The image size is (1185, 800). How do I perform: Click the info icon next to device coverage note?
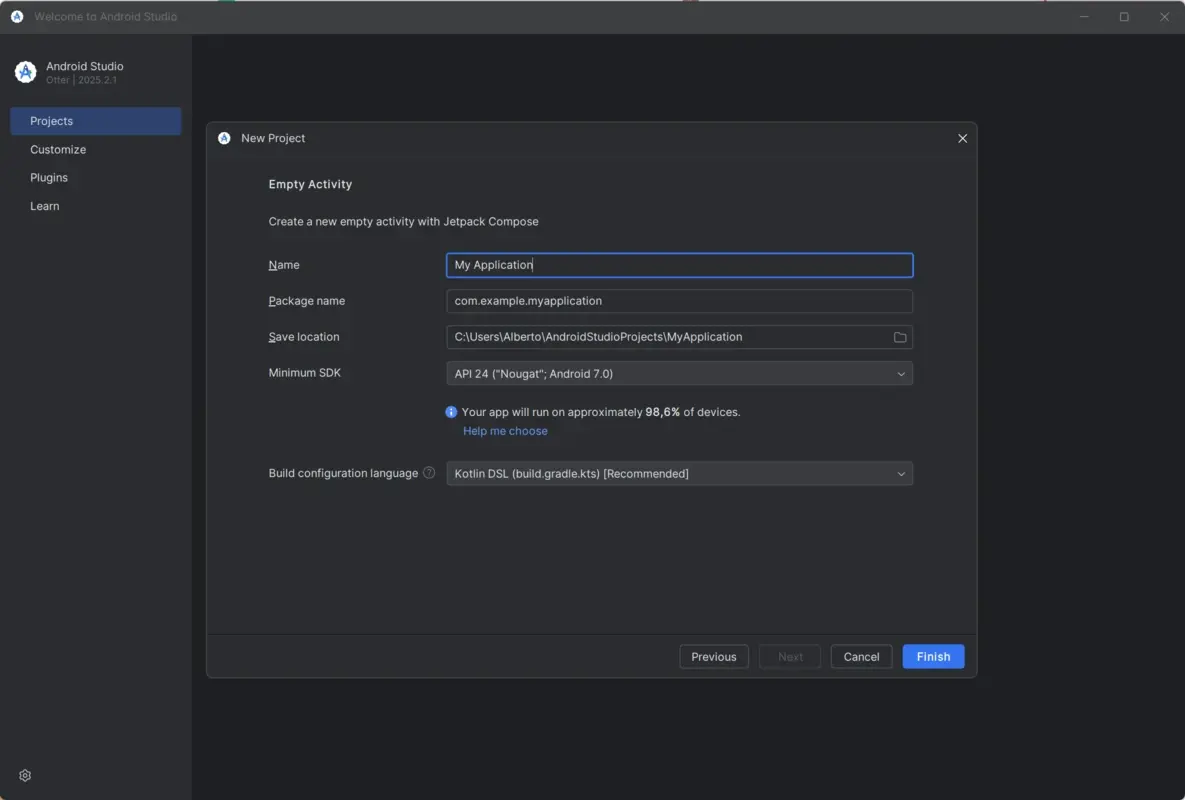coord(450,411)
